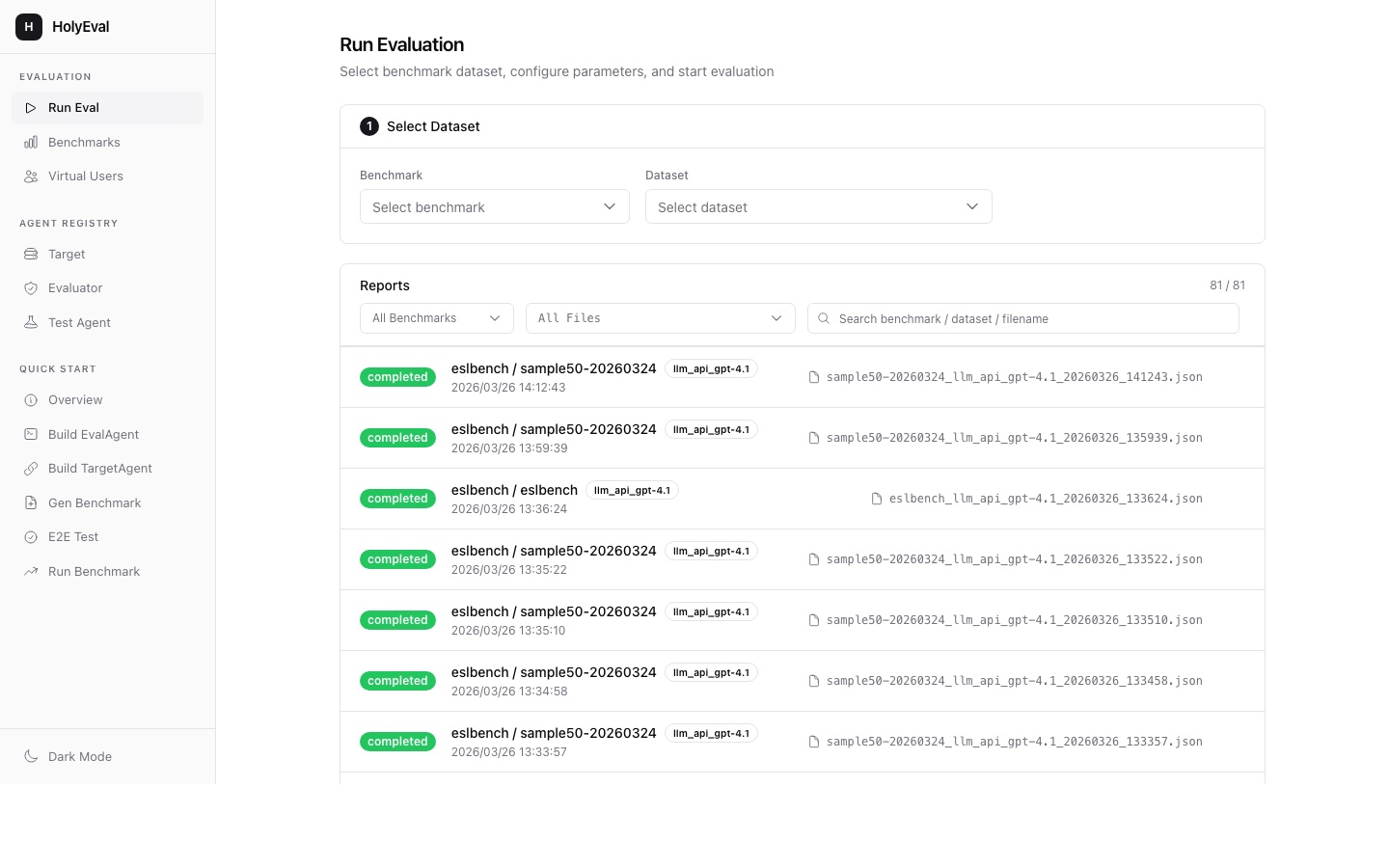This screenshot has height=868, width=1389.
Task: Open the Select benchmark dropdown
Action: (x=495, y=206)
